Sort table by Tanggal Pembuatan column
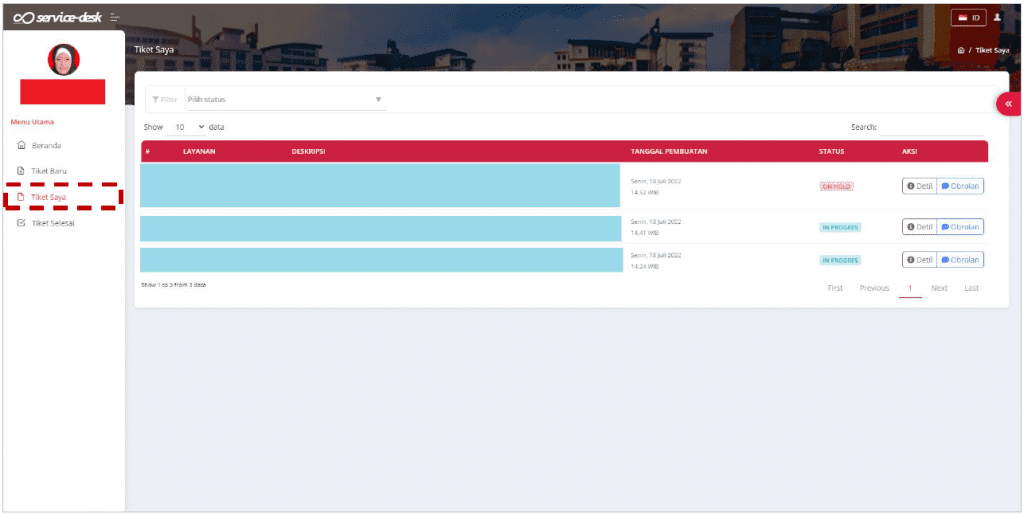The height and width of the screenshot is (514, 1024). (x=669, y=152)
